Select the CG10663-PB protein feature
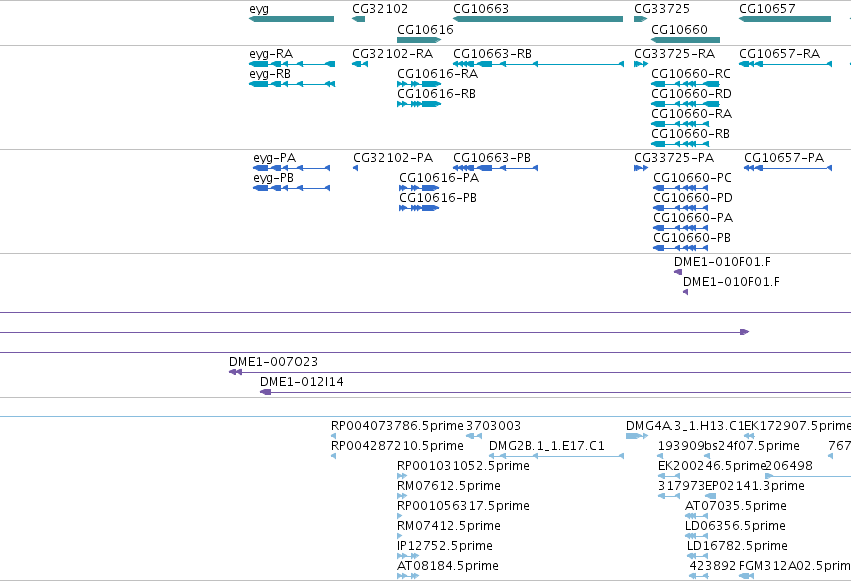This screenshot has height=581, width=851. click(x=496, y=168)
